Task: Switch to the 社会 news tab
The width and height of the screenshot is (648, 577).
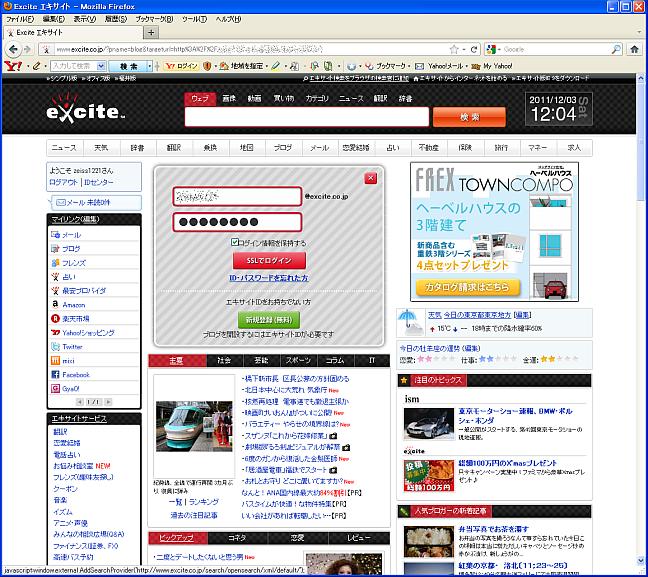Action: 224,360
